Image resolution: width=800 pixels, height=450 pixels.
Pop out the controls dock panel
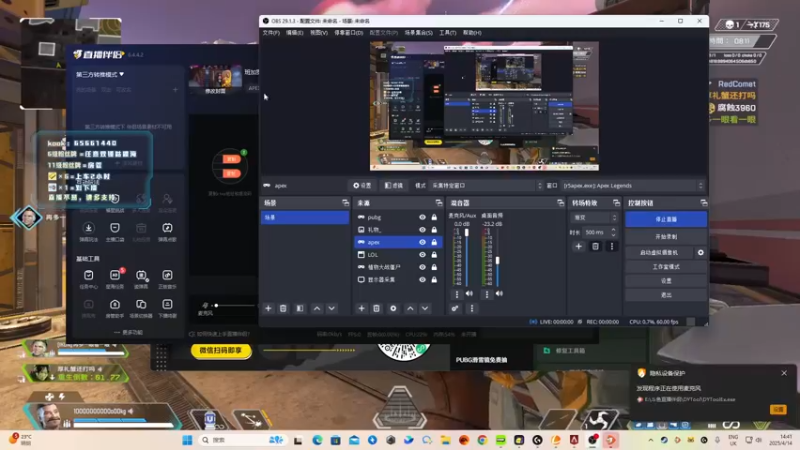[x=704, y=203]
